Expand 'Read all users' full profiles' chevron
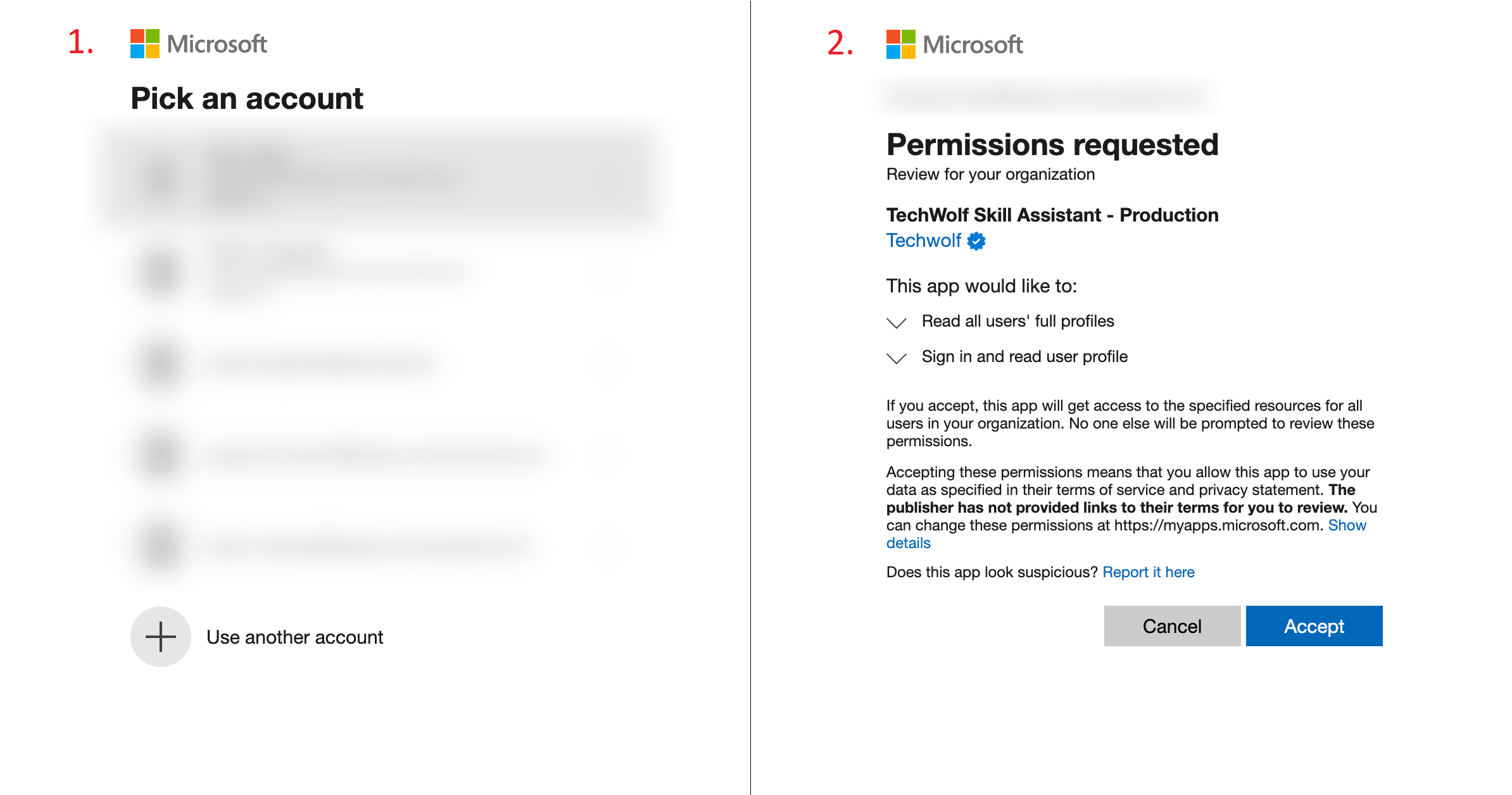The width and height of the screenshot is (1512, 795). [897, 323]
